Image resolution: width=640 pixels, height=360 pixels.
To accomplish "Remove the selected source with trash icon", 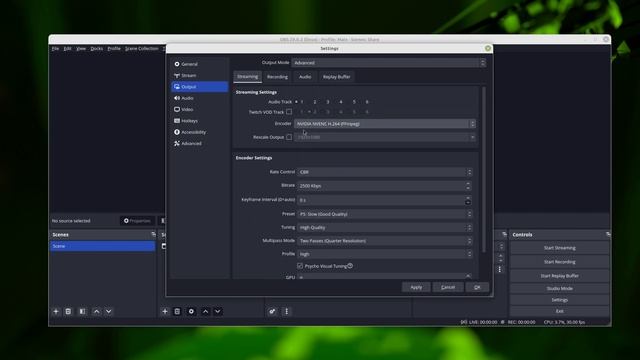I will (x=177, y=311).
